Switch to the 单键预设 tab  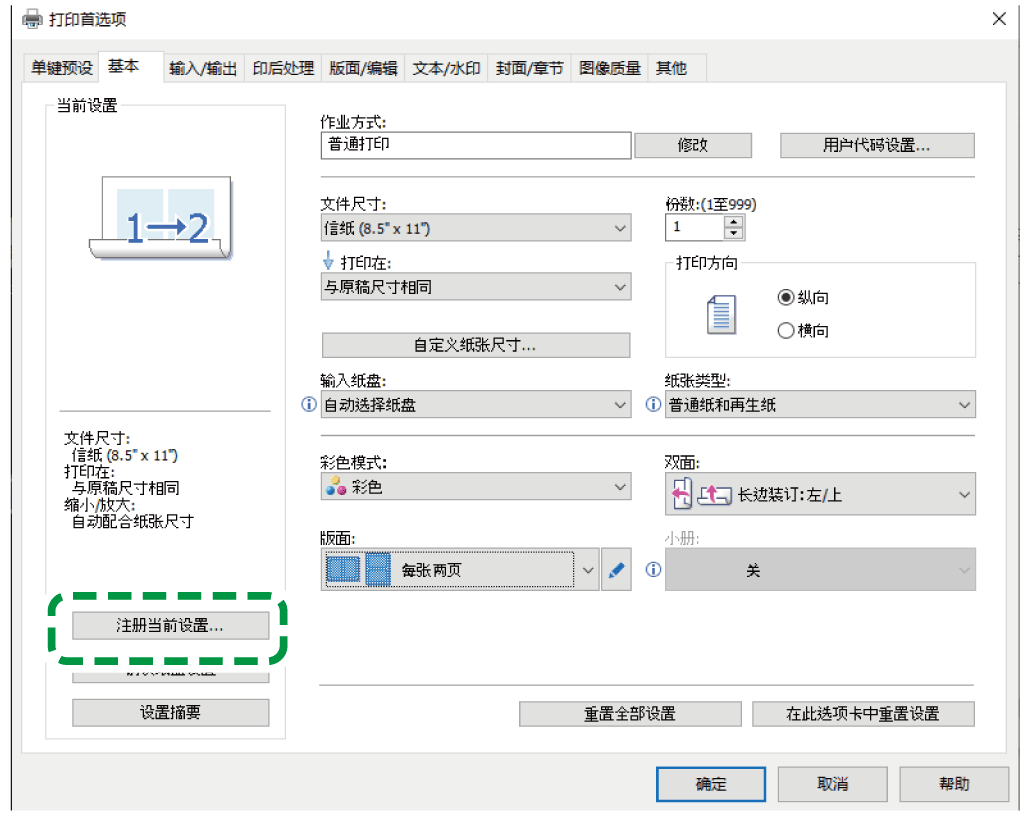61,68
